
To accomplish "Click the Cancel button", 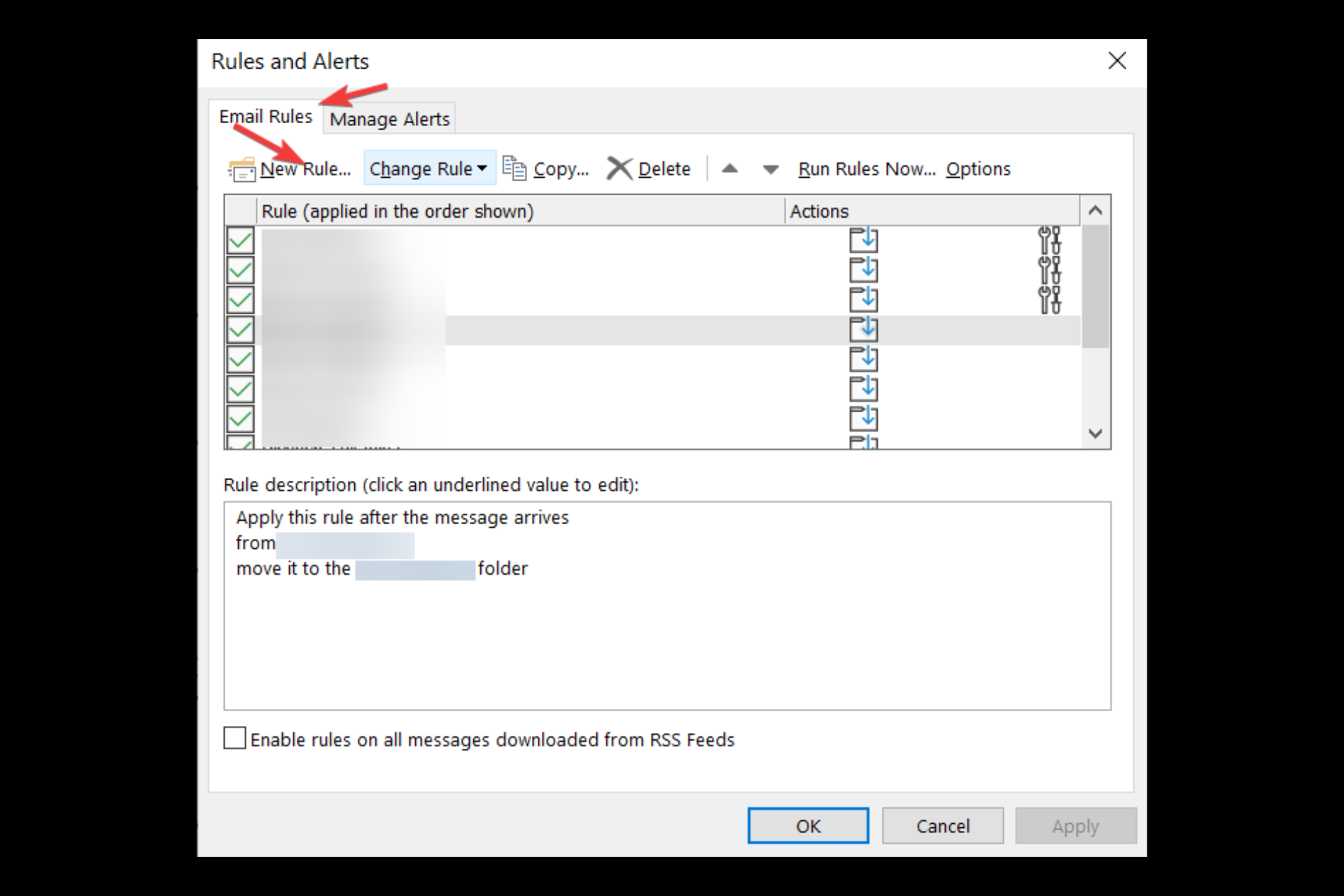I will tap(943, 826).
